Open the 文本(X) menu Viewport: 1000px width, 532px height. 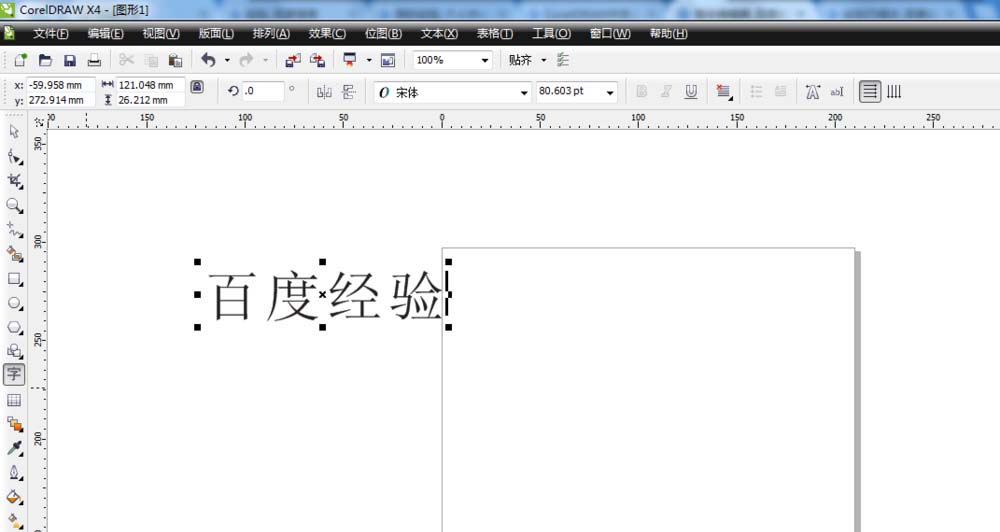(x=439, y=34)
